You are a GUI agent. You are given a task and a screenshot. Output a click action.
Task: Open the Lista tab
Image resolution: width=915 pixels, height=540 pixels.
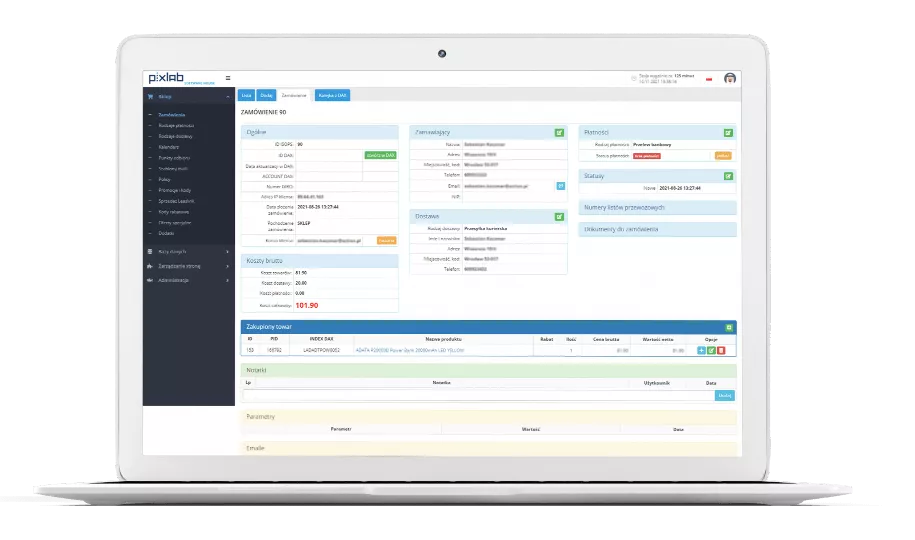click(x=246, y=95)
